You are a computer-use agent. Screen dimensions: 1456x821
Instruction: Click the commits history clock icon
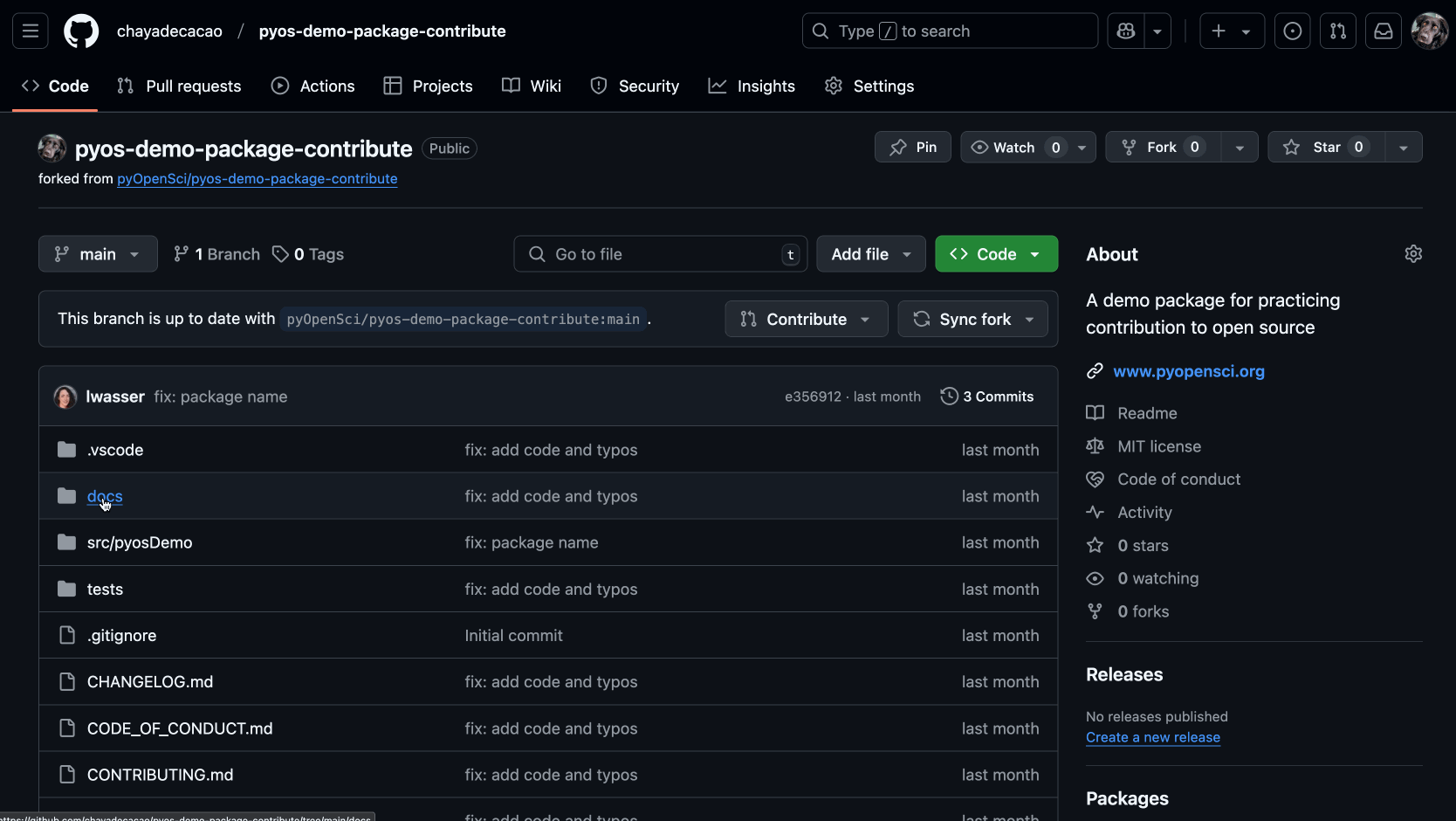pyautogui.click(x=949, y=397)
